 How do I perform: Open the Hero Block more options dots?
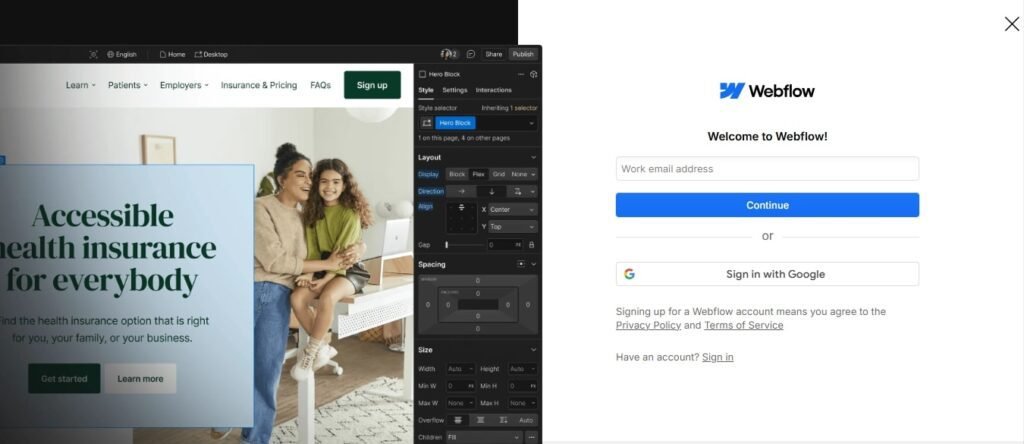520,74
